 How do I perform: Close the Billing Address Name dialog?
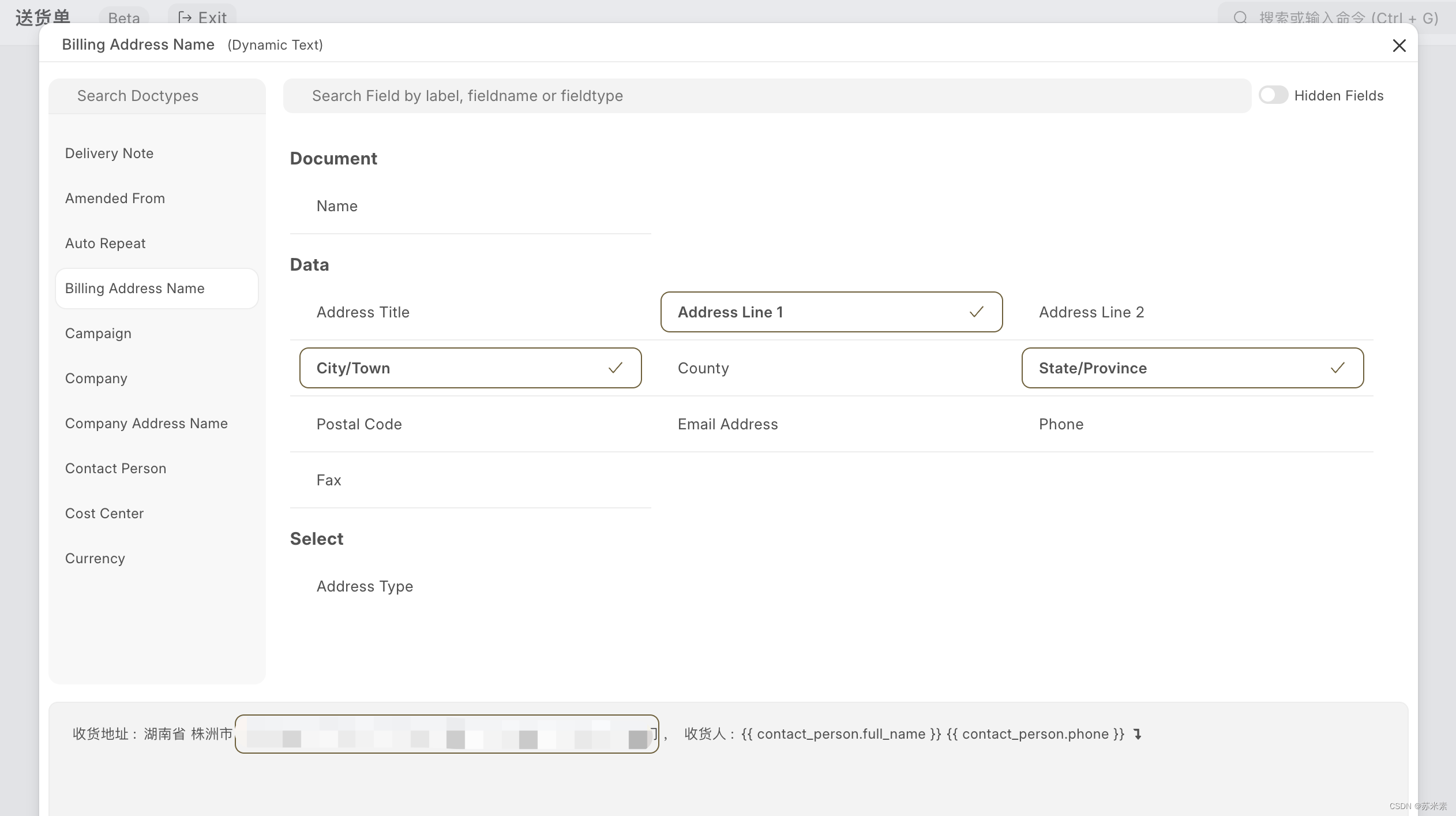point(1399,46)
